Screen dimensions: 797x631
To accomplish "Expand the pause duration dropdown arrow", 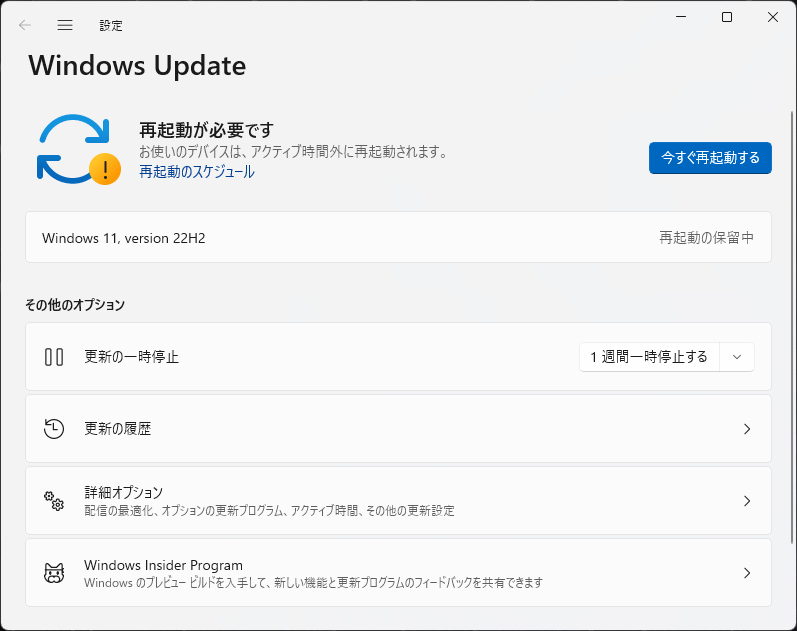I will coord(737,357).
